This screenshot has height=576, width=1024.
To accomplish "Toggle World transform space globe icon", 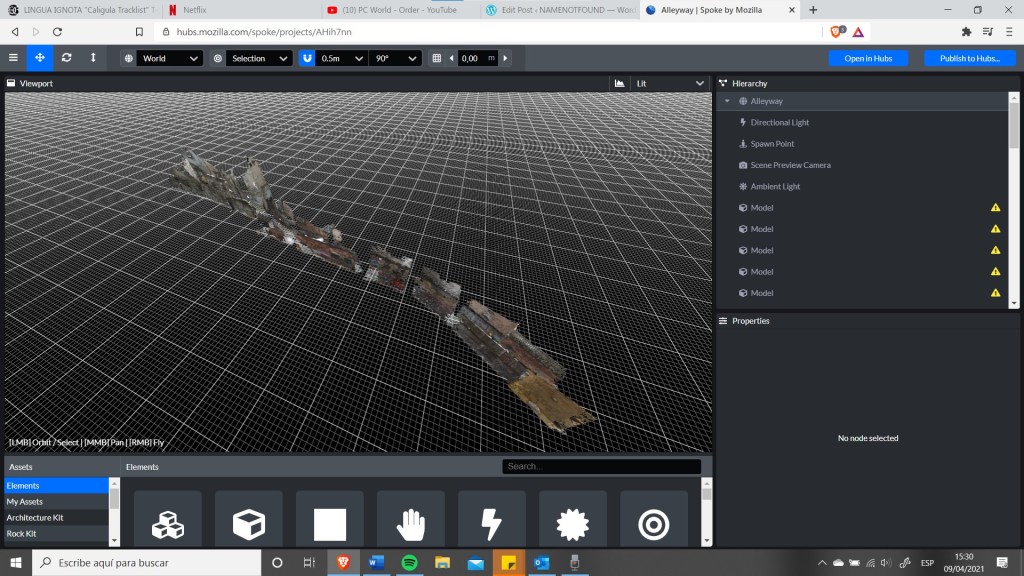I will pyautogui.click(x=128, y=58).
